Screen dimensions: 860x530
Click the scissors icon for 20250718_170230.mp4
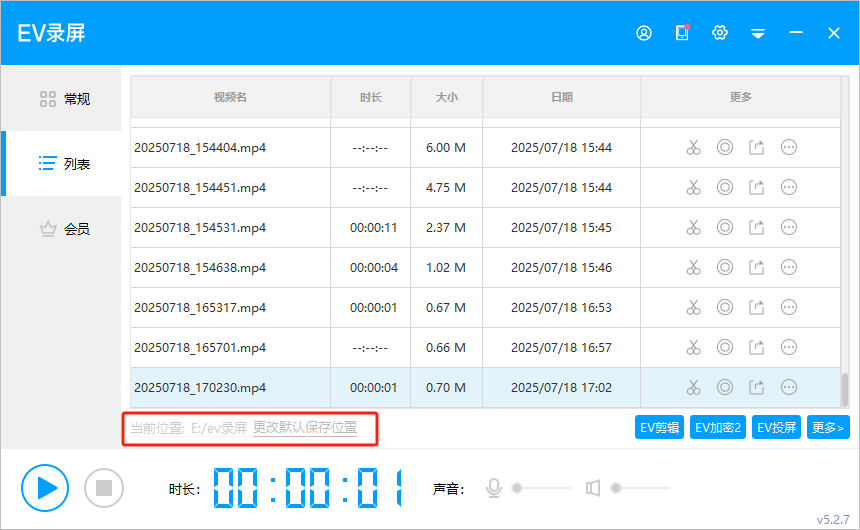693,388
